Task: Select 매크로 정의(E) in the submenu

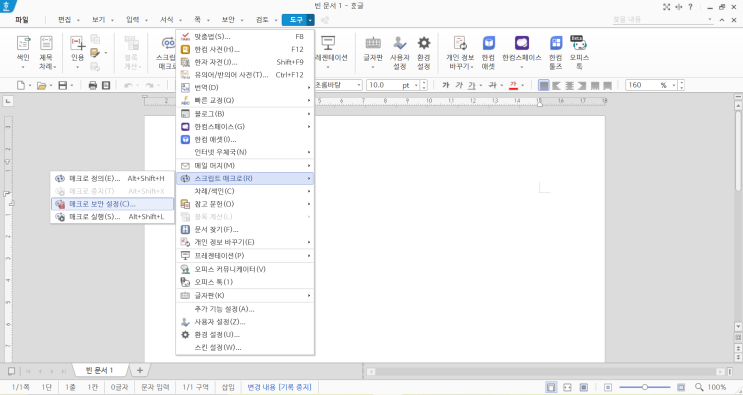Action: point(112,179)
